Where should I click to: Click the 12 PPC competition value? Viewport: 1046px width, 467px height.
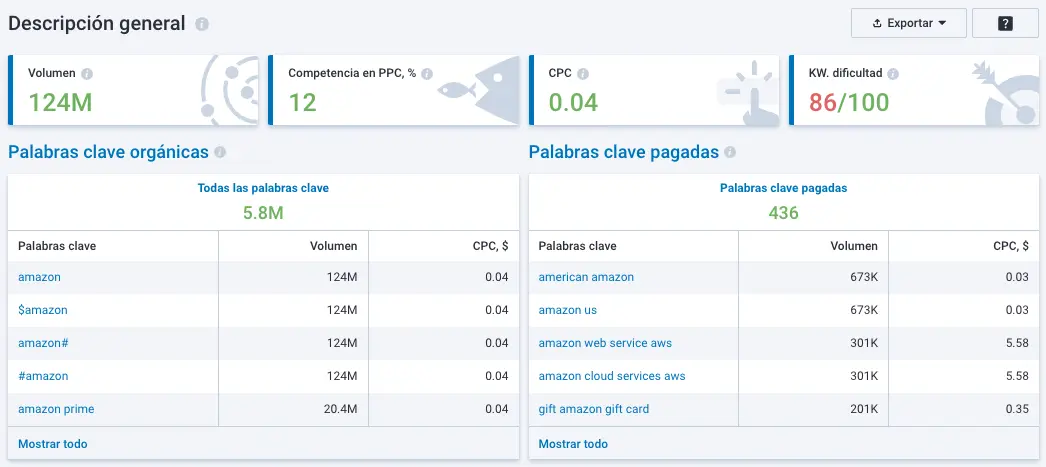302,103
